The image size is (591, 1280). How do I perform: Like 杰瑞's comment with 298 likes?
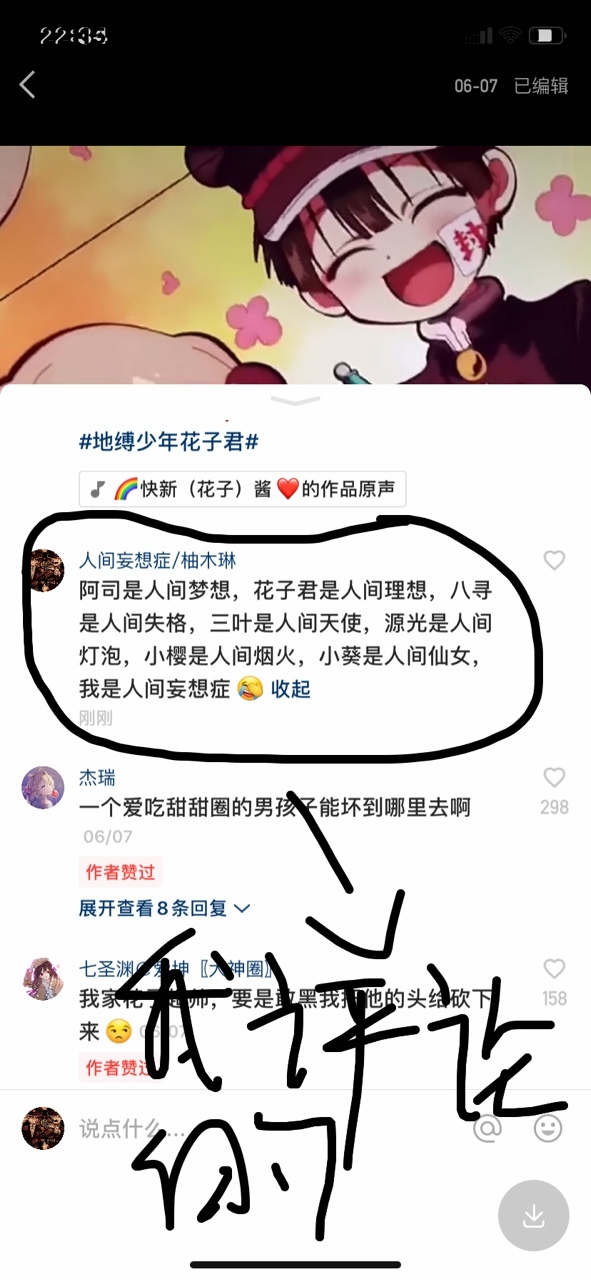[x=554, y=777]
